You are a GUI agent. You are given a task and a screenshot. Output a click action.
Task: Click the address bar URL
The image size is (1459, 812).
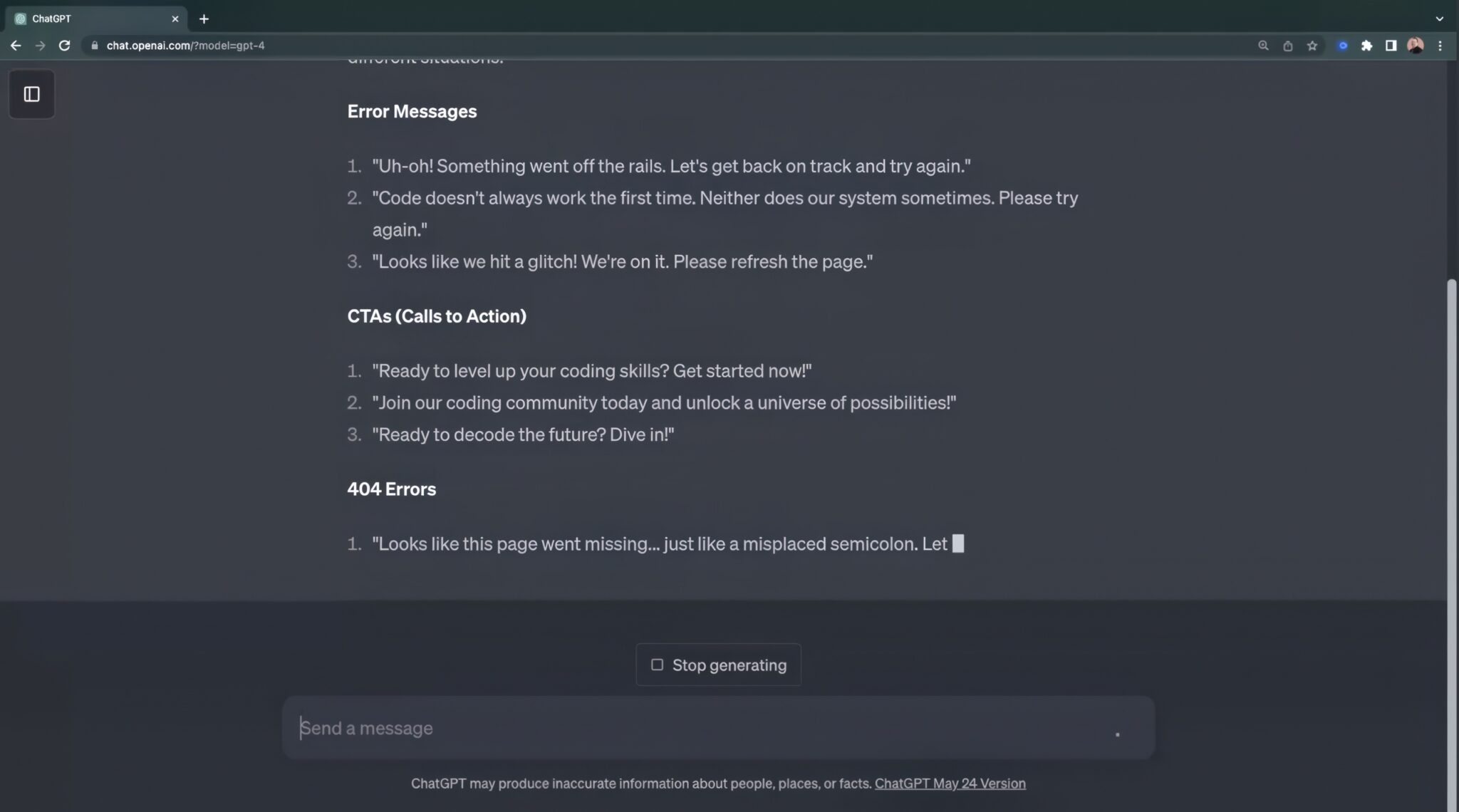185,46
